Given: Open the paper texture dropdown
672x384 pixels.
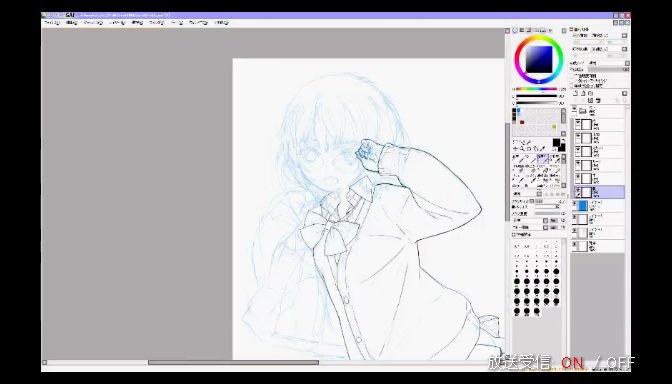Looking at the screenshot, I should click(624, 36).
